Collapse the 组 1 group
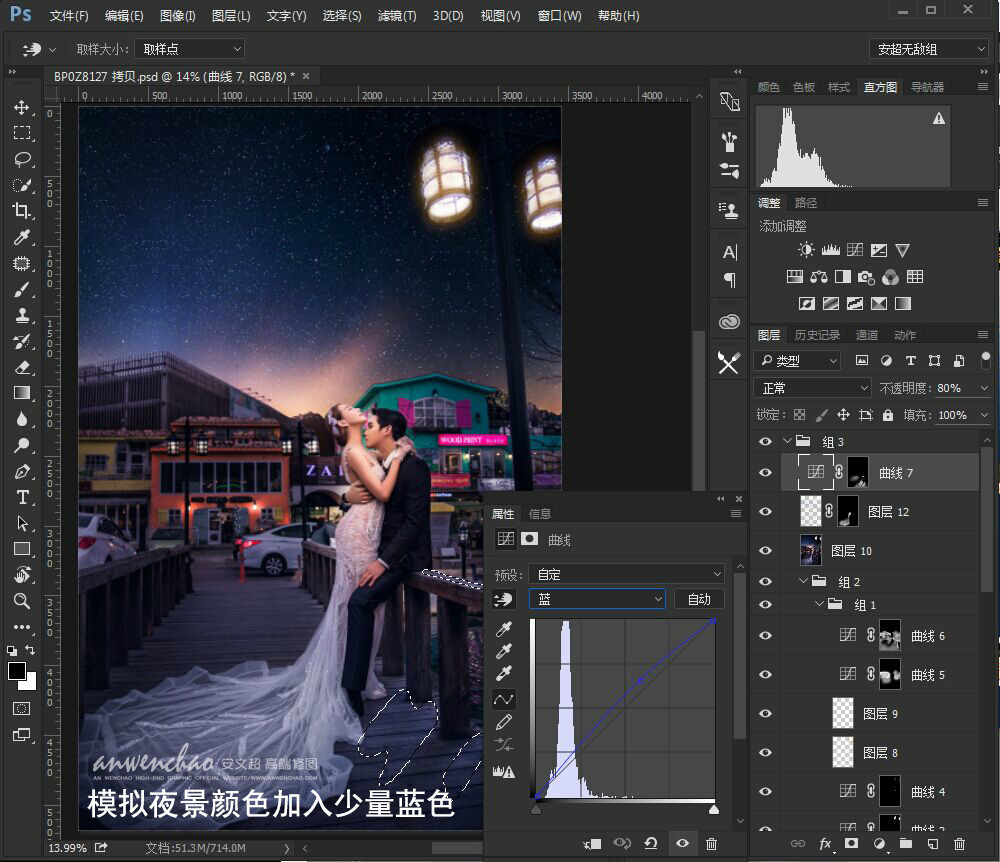This screenshot has height=862, width=1000. (819, 604)
